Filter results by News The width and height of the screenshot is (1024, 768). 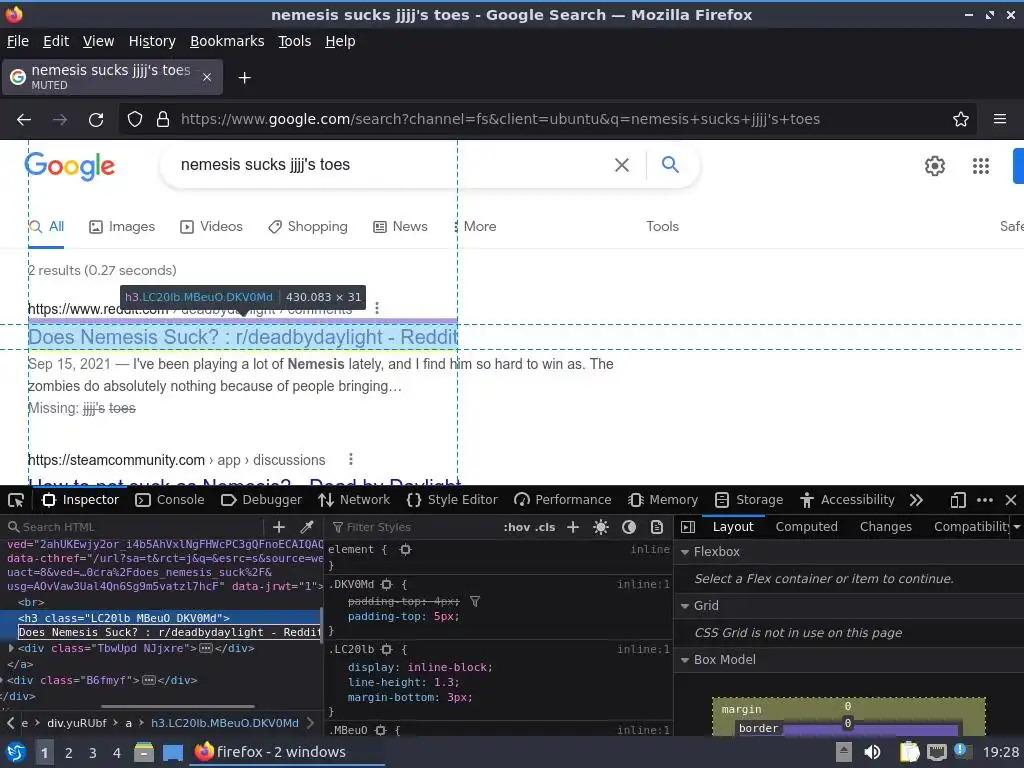[400, 227]
